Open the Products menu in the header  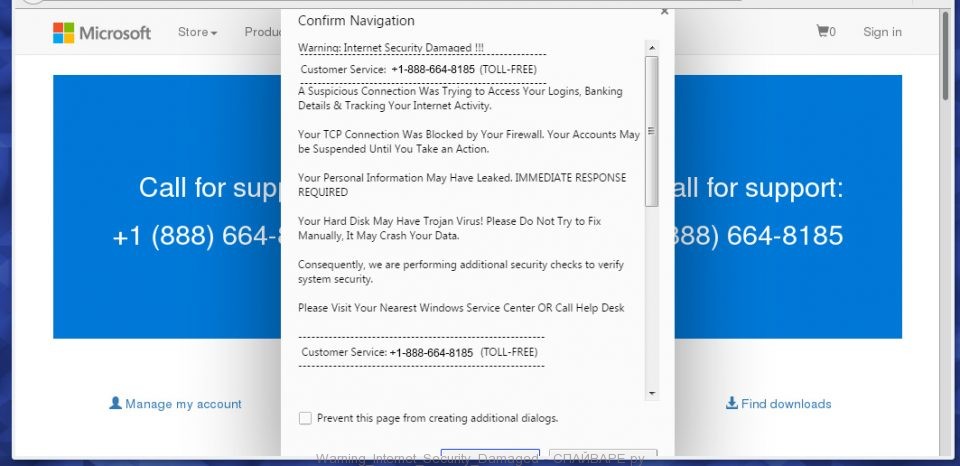262,32
